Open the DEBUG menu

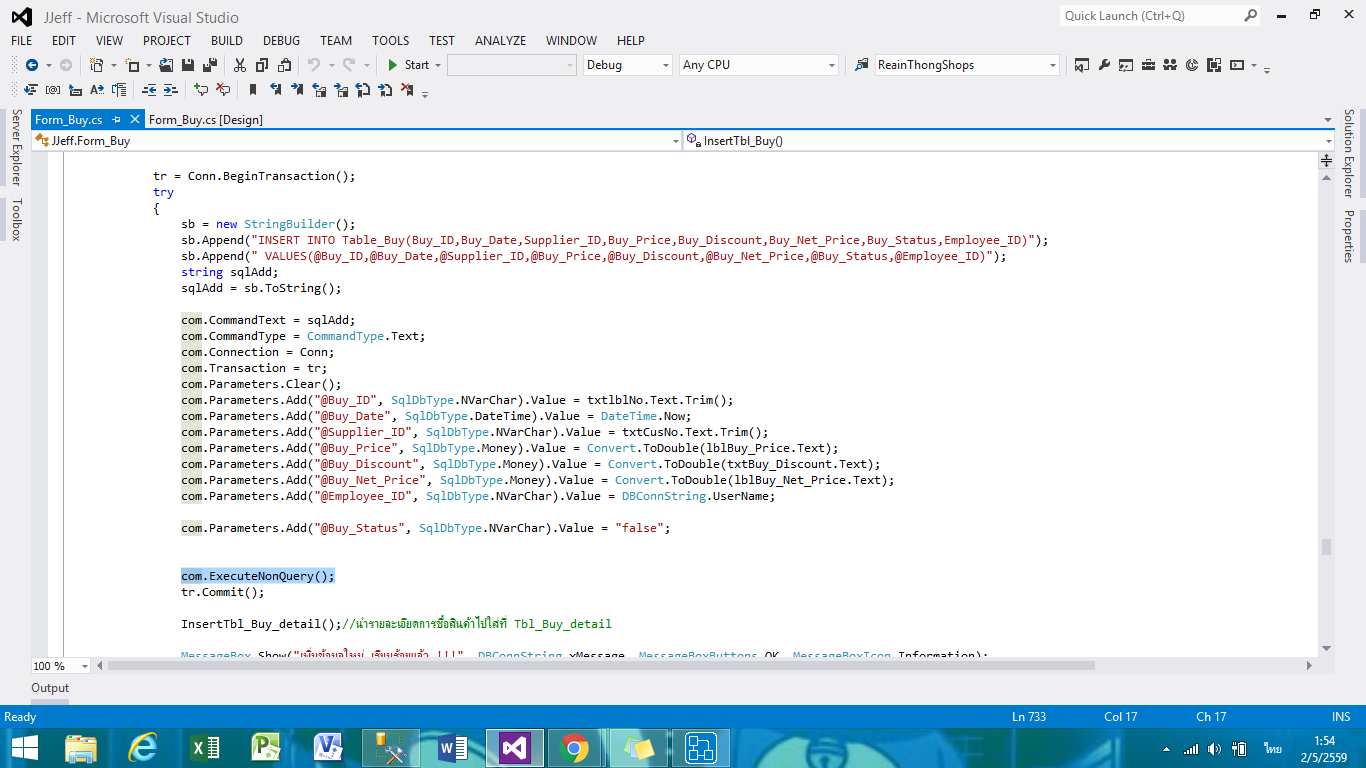point(281,41)
